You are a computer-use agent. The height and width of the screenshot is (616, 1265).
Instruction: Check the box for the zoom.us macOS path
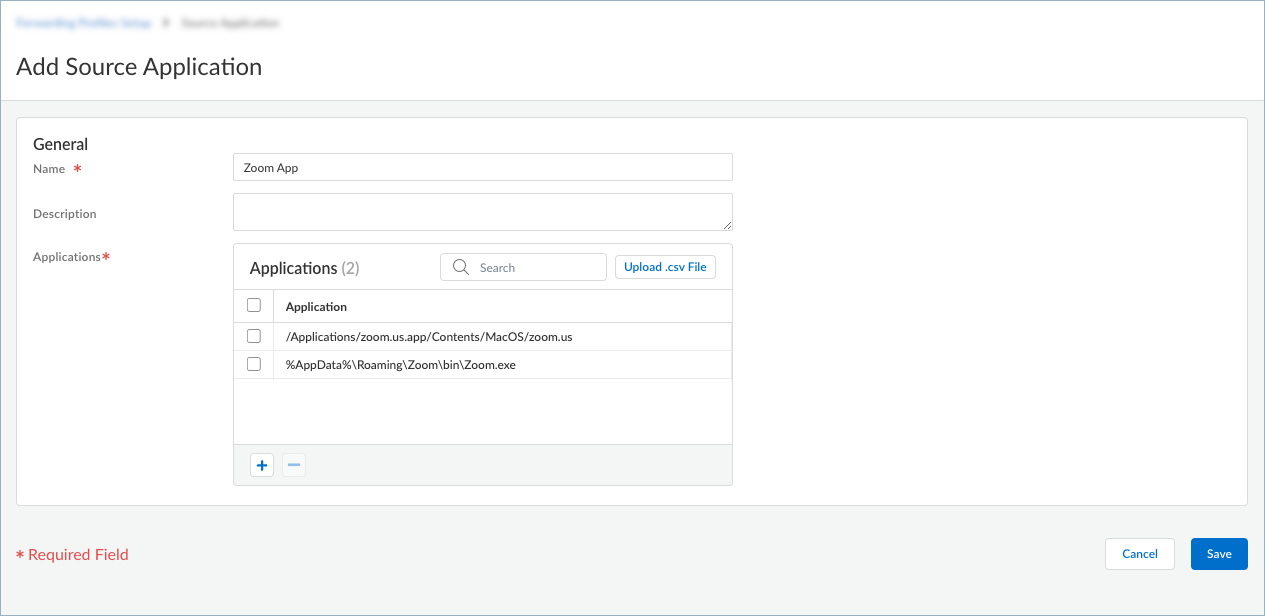click(x=254, y=337)
